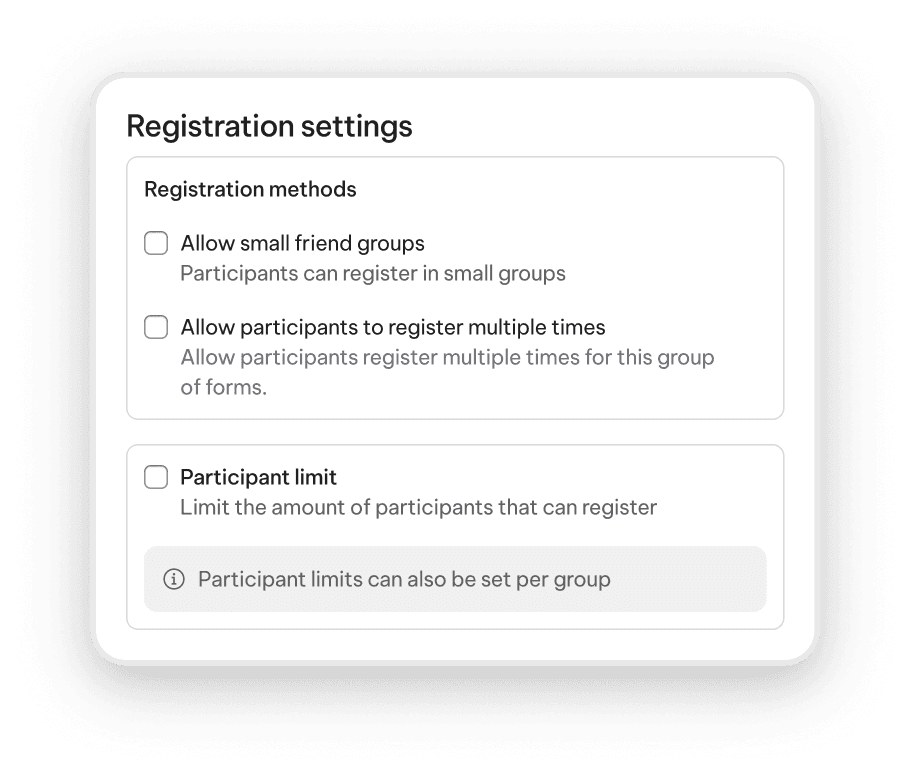The image size is (911, 774).
Task: Click the Registration settings heading
Action: [269, 126]
